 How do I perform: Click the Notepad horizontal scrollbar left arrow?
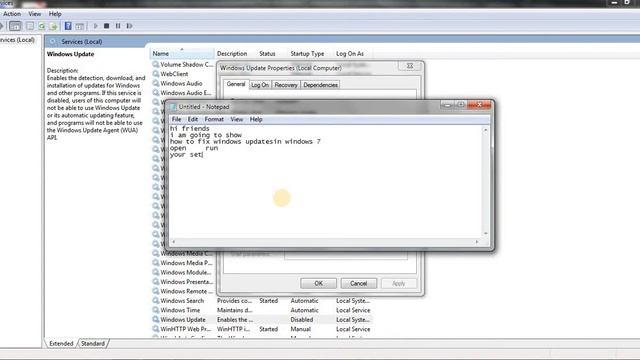tap(174, 242)
